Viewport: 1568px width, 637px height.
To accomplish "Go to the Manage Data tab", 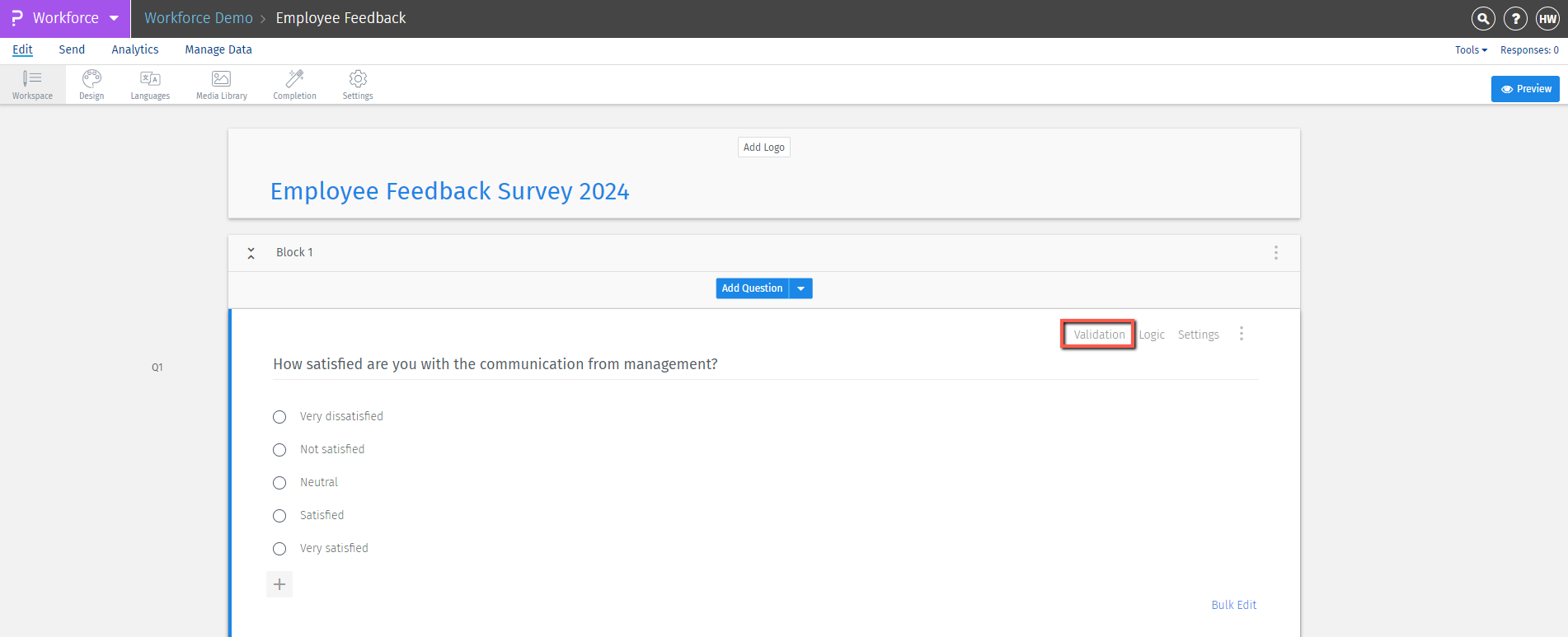I will [x=218, y=50].
